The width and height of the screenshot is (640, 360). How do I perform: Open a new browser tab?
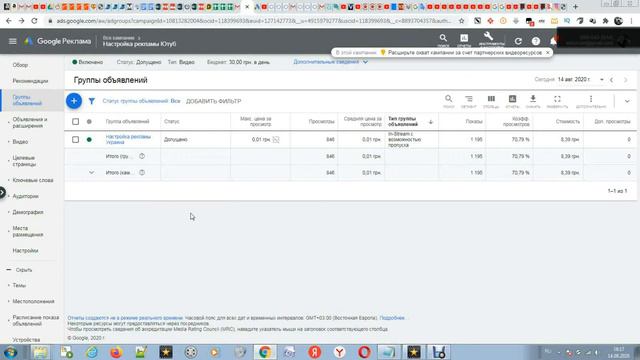(x=576, y=7)
